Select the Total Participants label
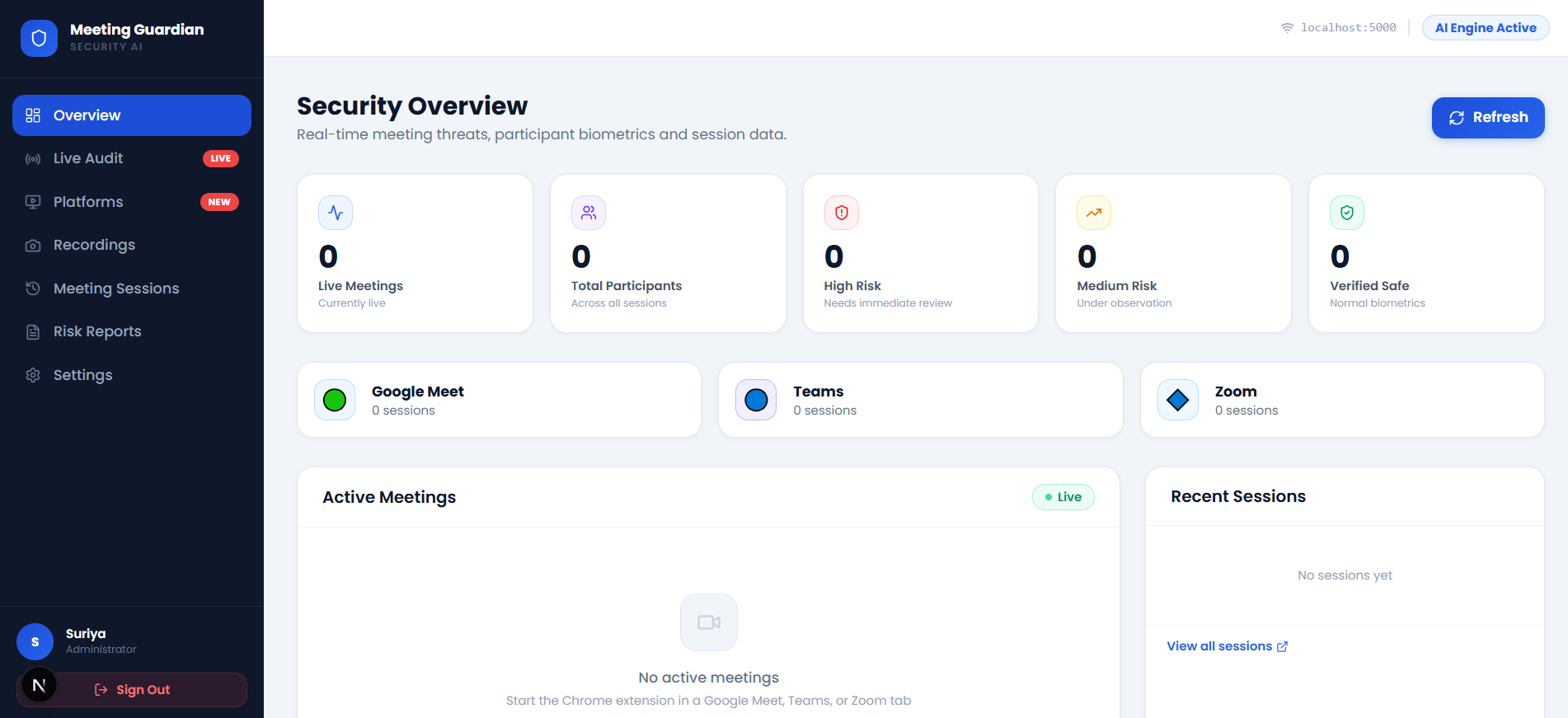1568x718 pixels. [x=627, y=286]
